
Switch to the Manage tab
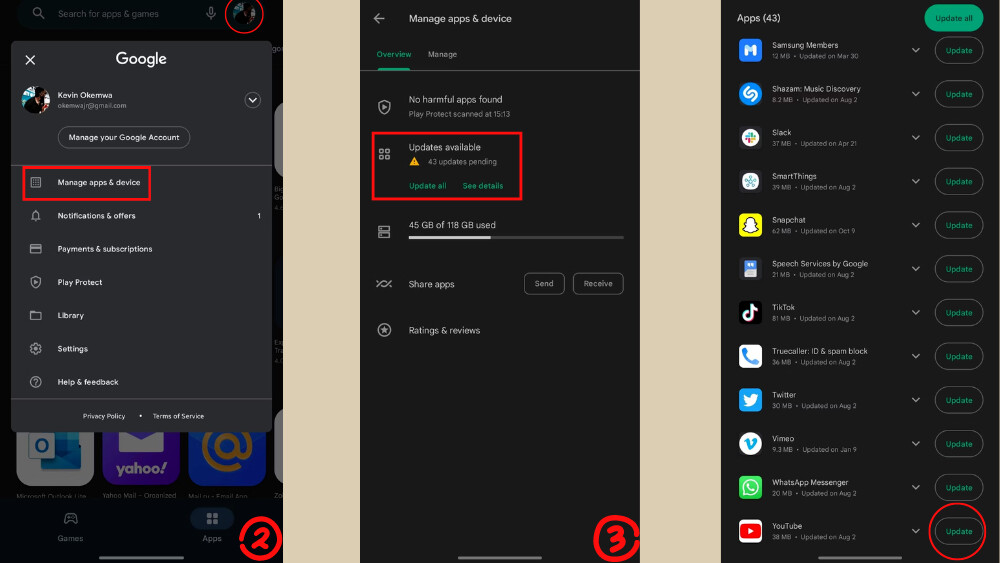442,54
